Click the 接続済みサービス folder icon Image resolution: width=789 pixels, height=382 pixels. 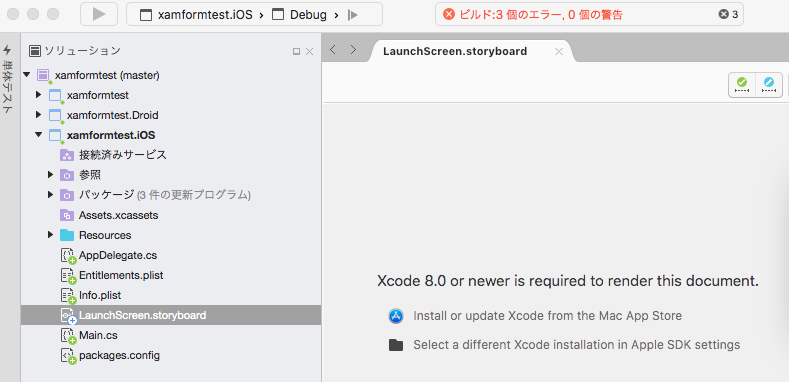(x=67, y=155)
